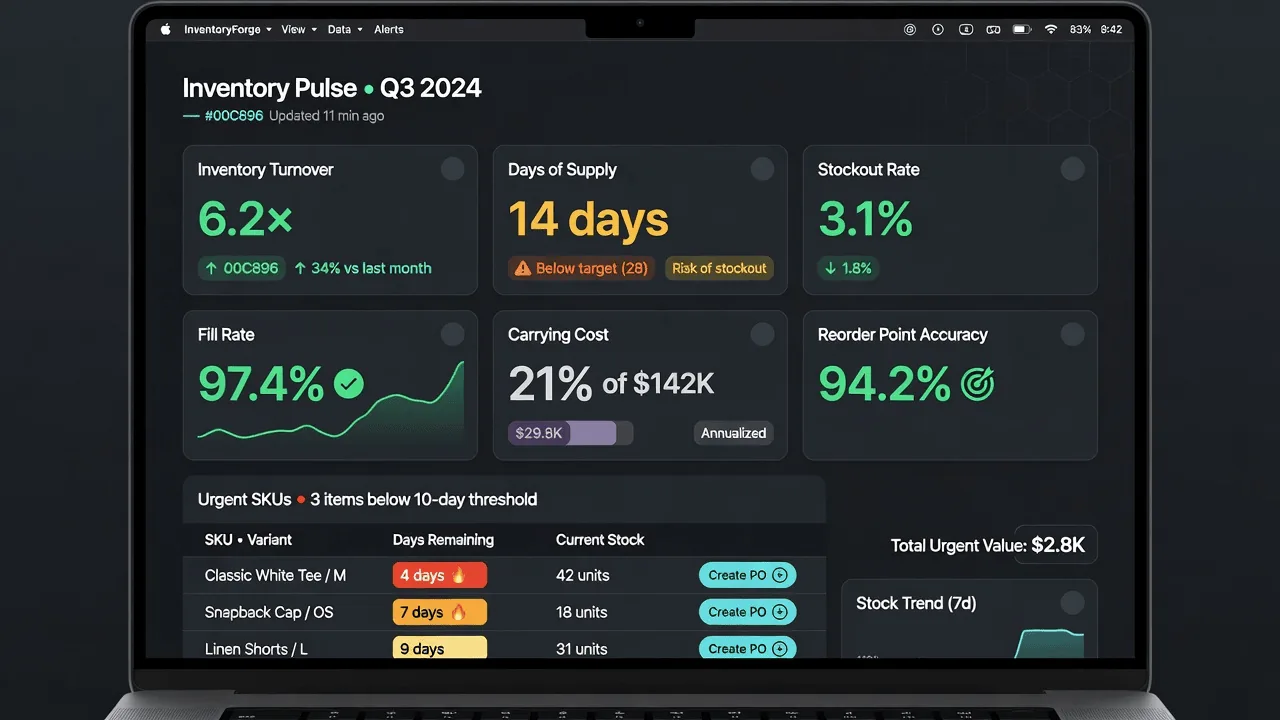Toggle the Fill Rate card circle

click(453, 334)
